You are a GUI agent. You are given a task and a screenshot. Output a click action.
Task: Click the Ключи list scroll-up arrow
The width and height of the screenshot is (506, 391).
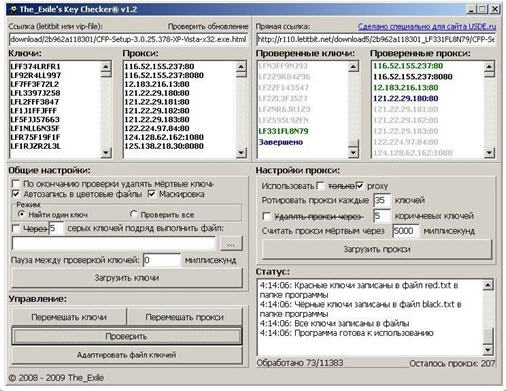pos(106,66)
